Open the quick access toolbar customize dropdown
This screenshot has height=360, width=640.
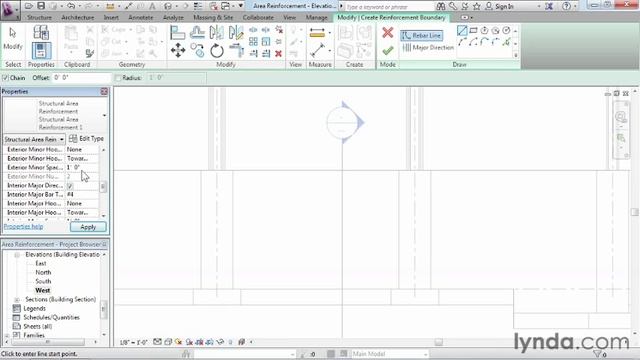[x=241, y=6]
